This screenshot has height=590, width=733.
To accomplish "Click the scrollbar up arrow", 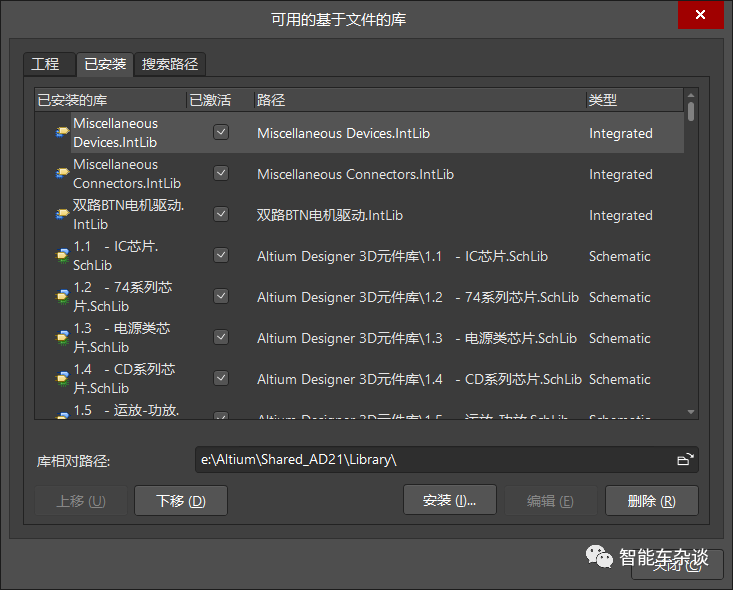I will point(691,95).
